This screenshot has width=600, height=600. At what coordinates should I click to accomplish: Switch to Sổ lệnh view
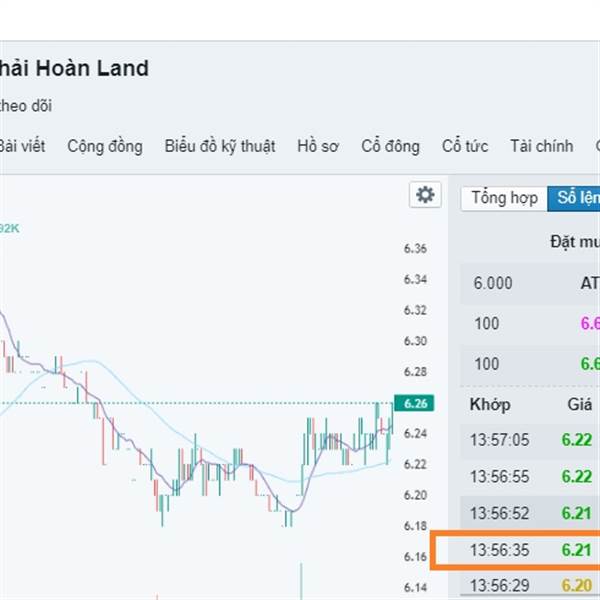click(574, 198)
